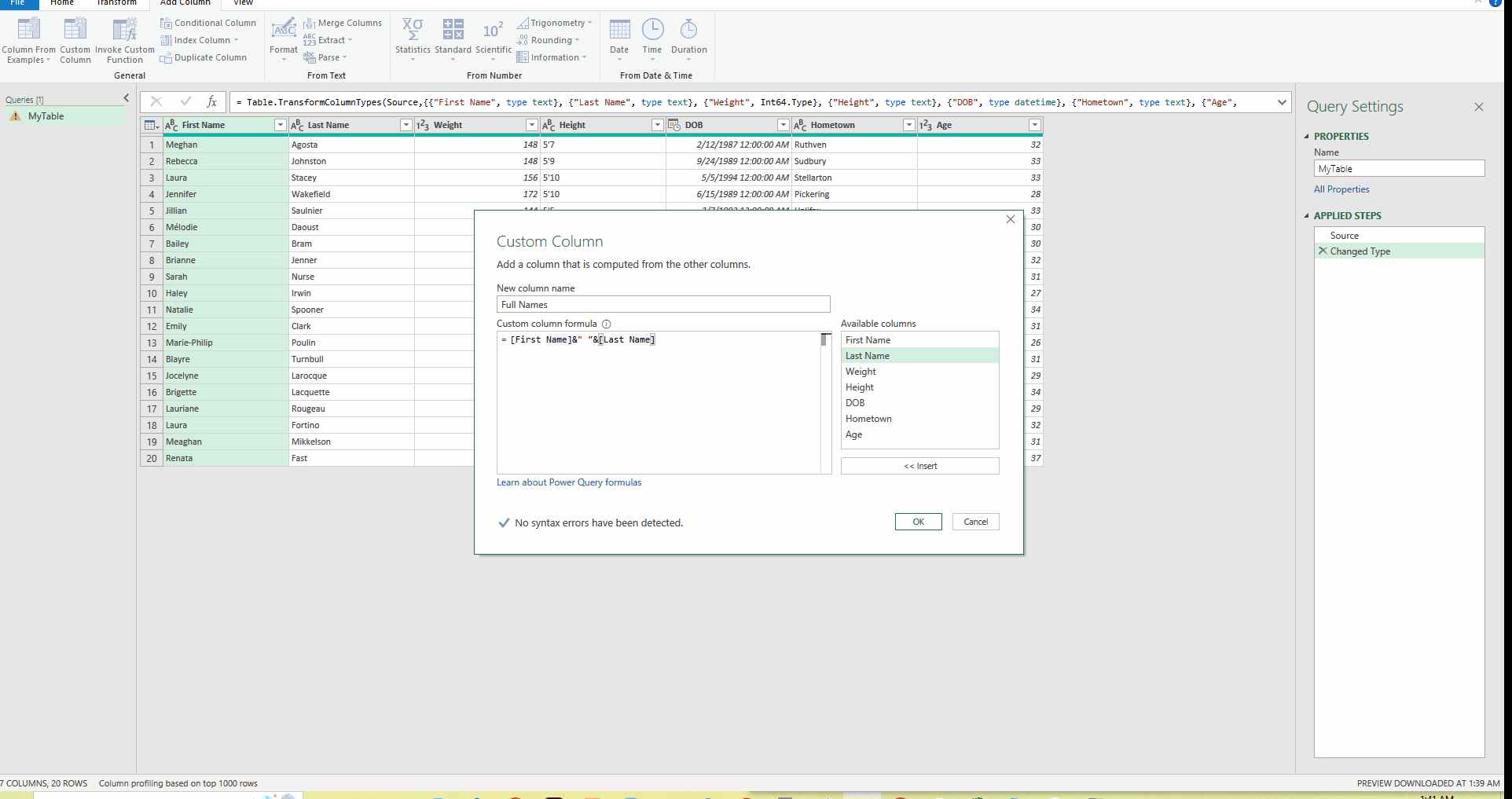Click Trigonometry option
Screen dimensions: 1512x799
click(554, 23)
